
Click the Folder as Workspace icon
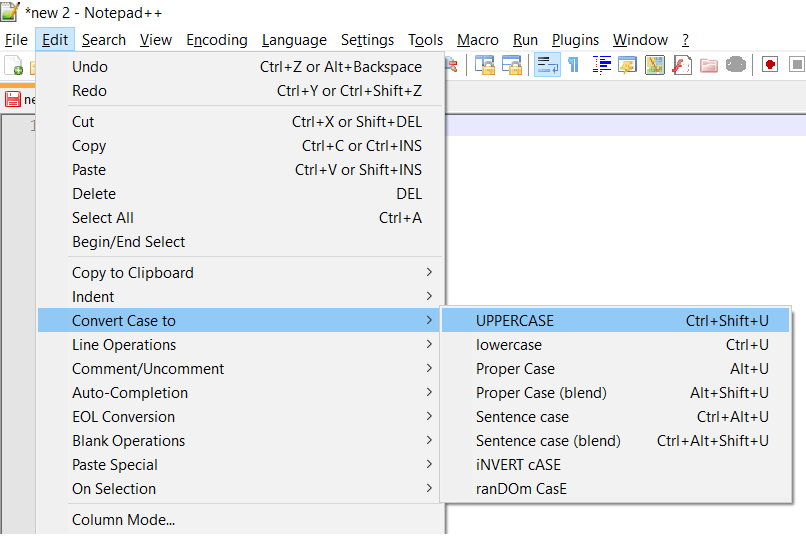708,65
